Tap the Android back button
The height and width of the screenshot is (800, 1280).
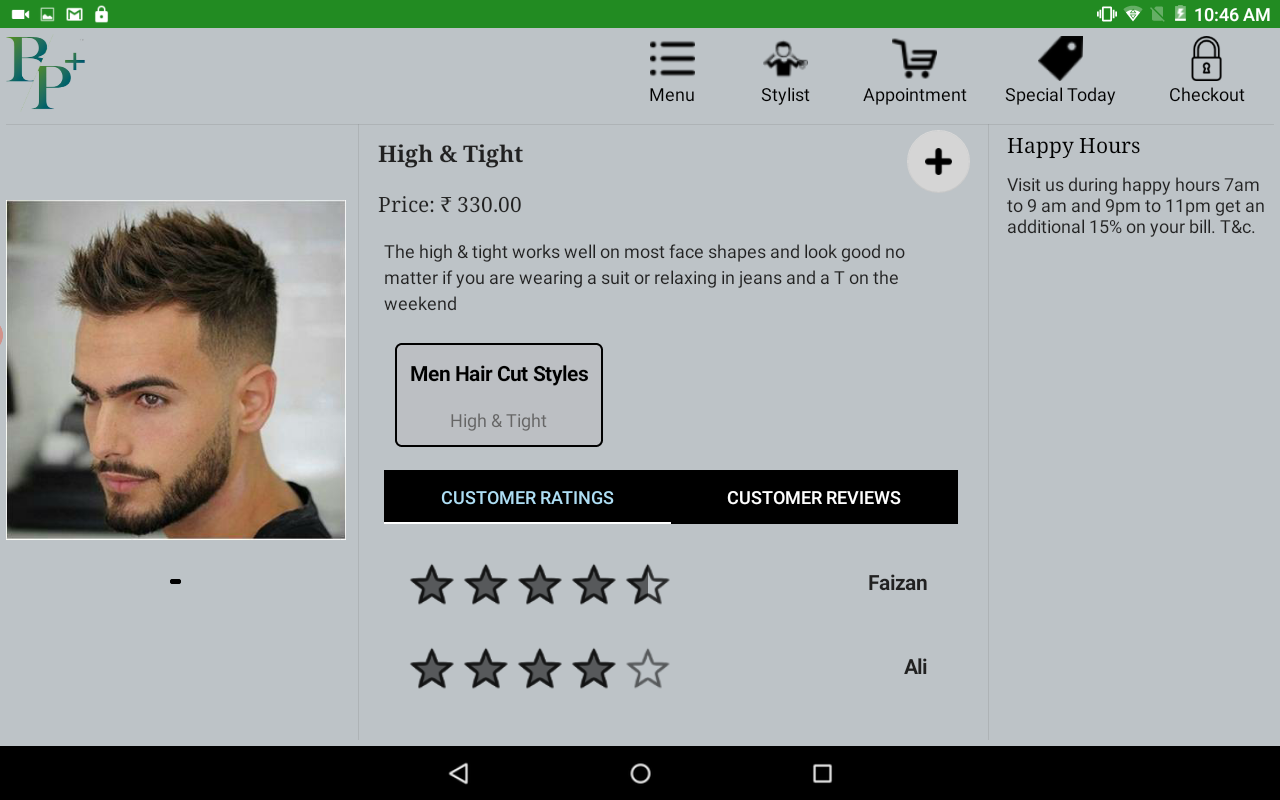point(458,773)
